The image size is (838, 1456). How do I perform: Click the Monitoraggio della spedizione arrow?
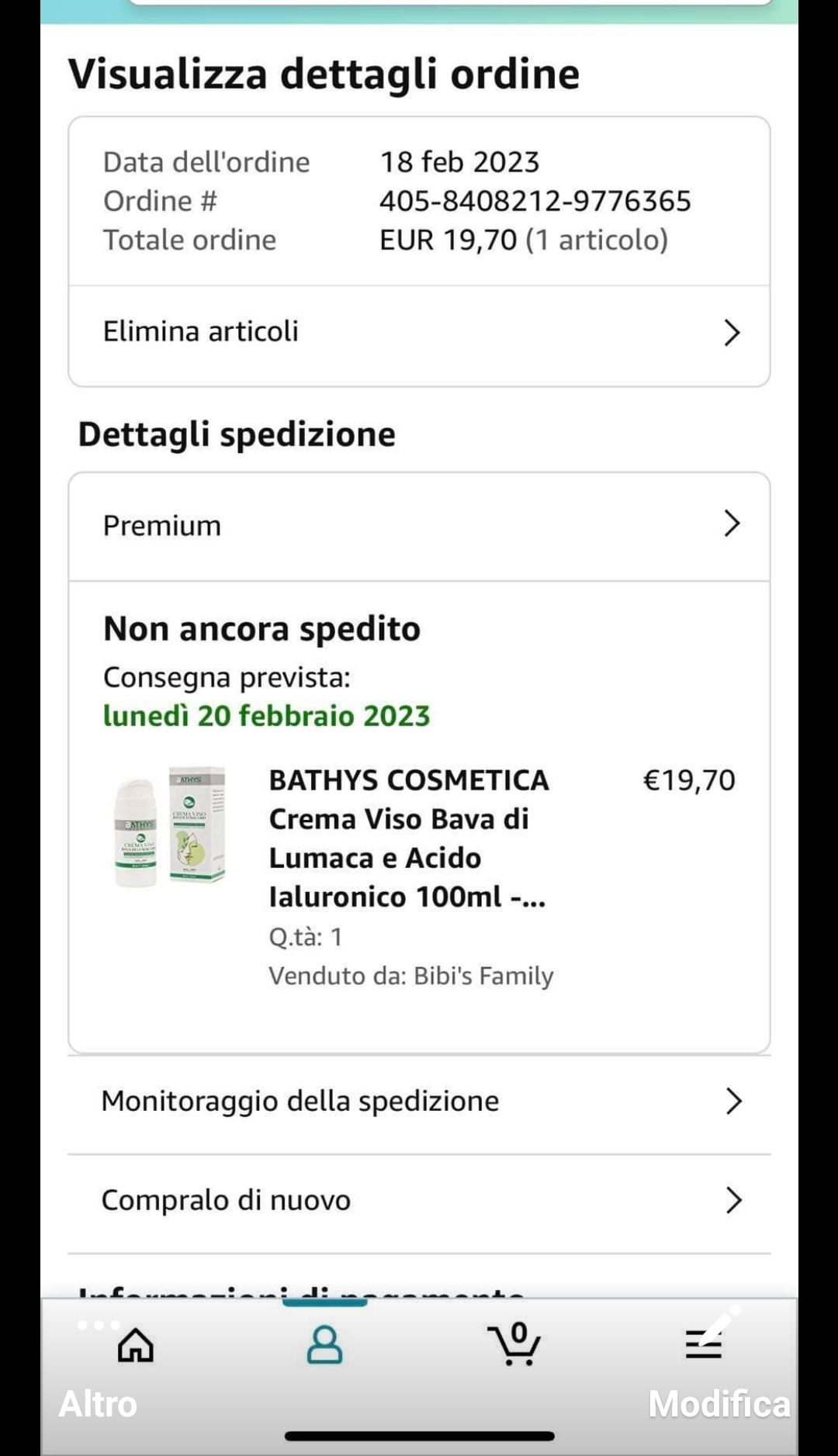click(x=733, y=1101)
